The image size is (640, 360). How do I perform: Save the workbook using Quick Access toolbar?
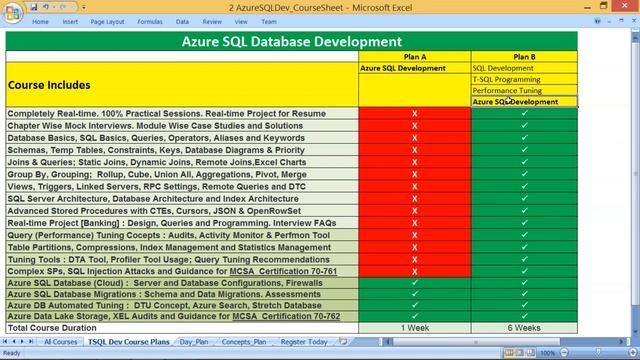click(34, 7)
